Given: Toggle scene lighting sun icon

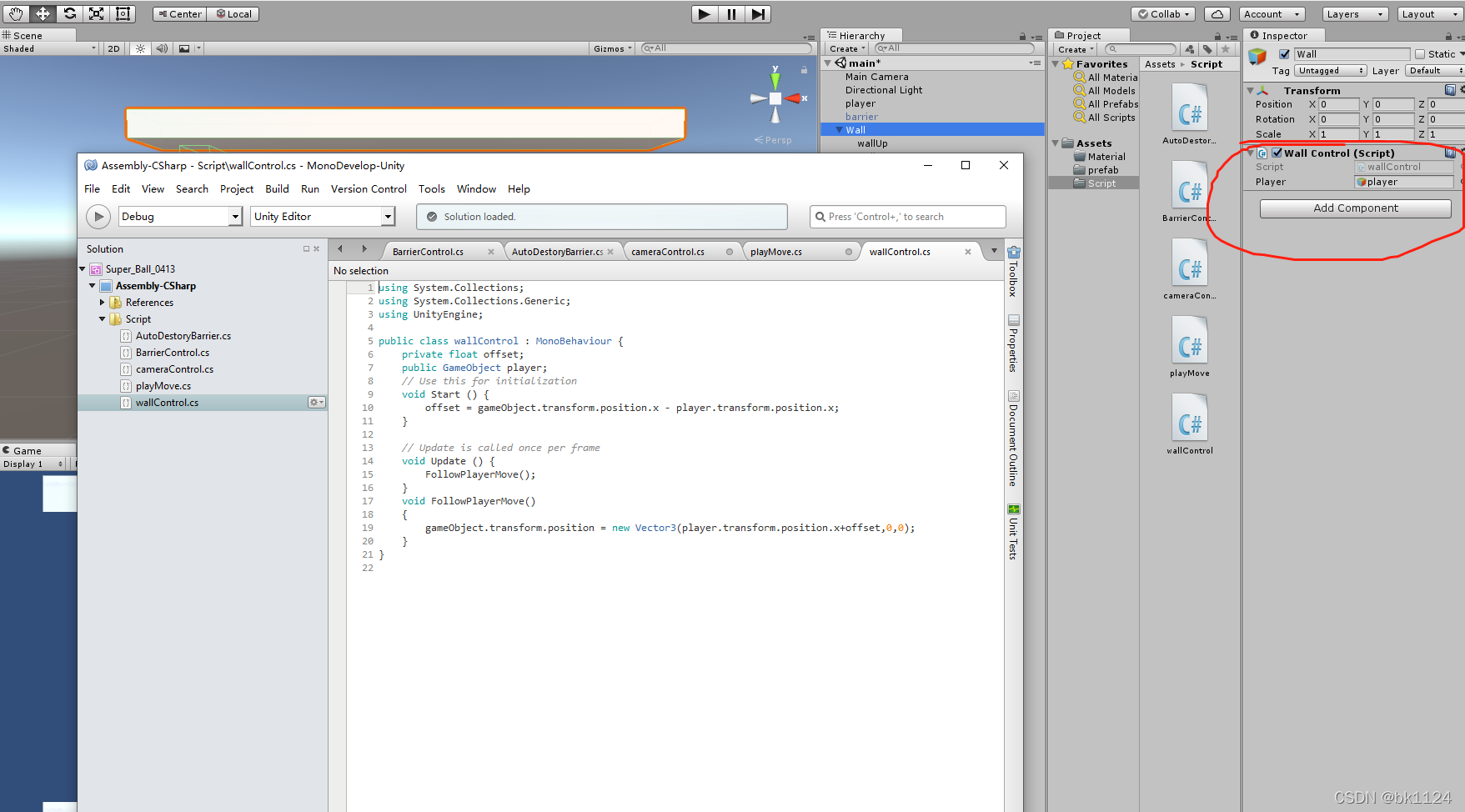Looking at the screenshot, I should [140, 48].
